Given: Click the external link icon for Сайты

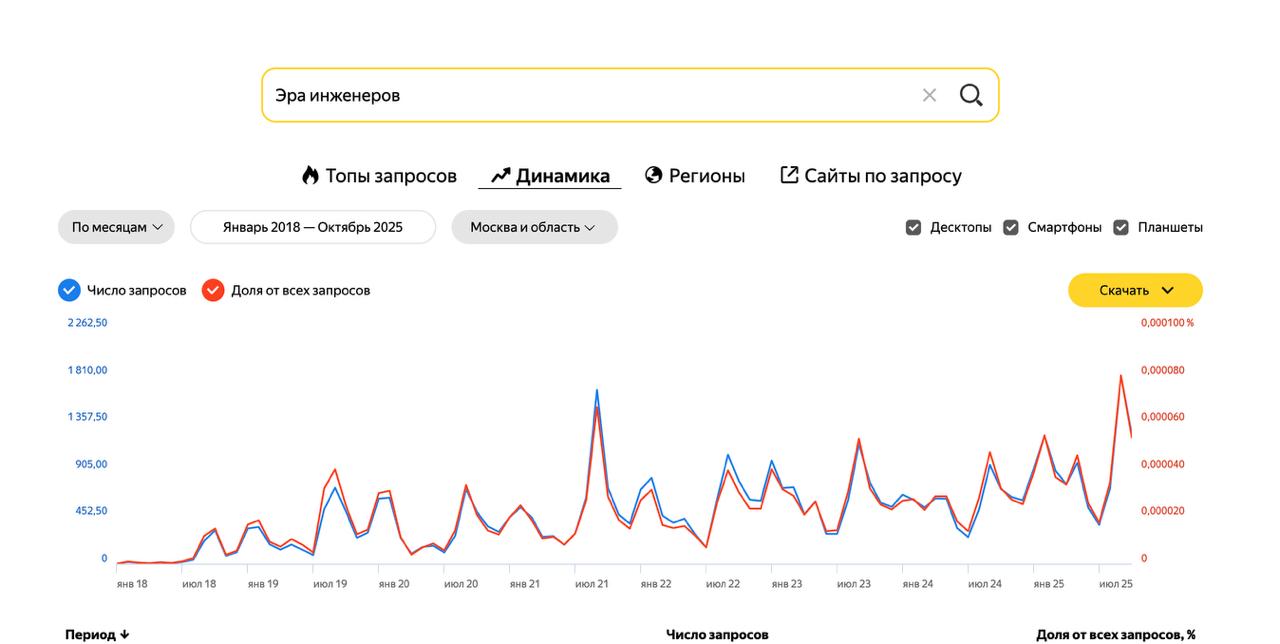Looking at the screenshot, I should click(789, 175).
